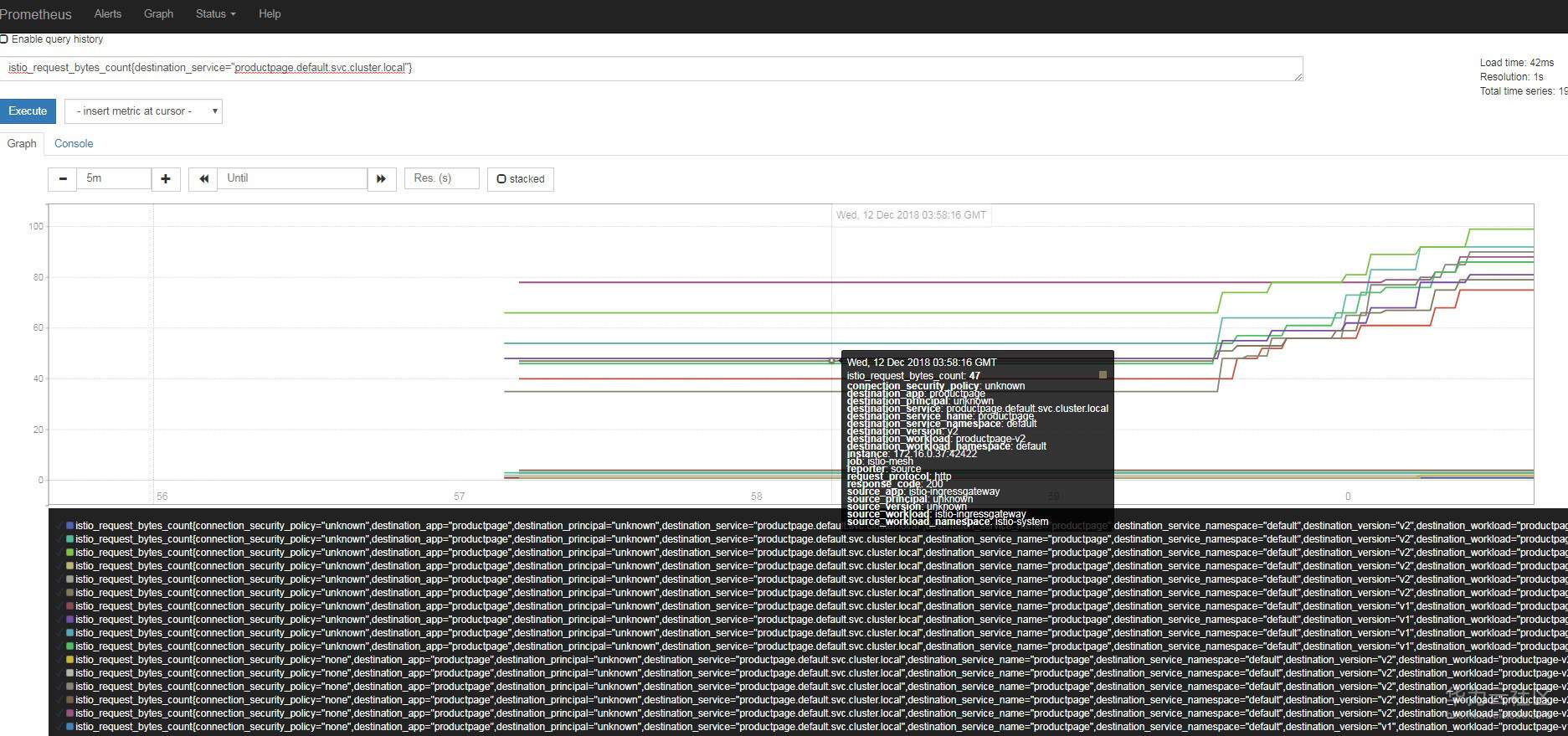Click the 40 label on the y-axis

click(x=39, y=379)
